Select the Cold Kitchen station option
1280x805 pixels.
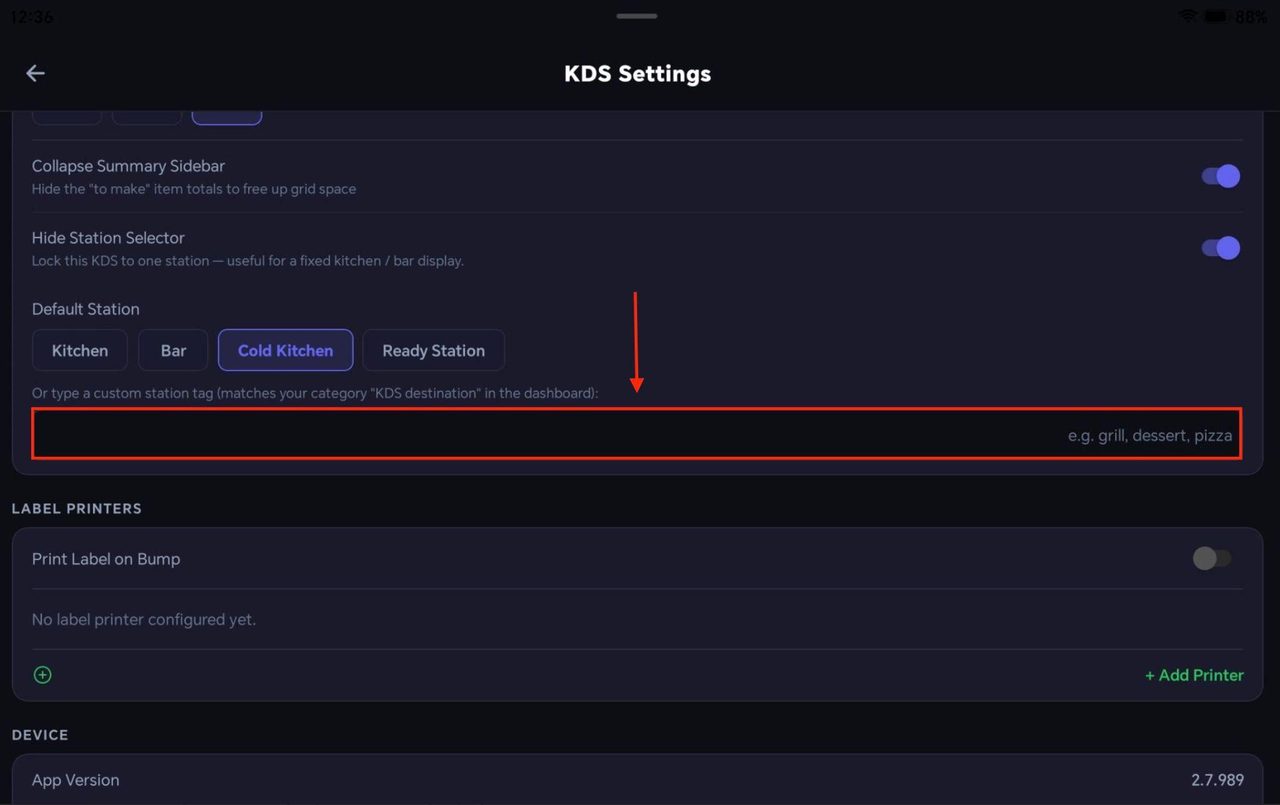click(x=285, y=350)
